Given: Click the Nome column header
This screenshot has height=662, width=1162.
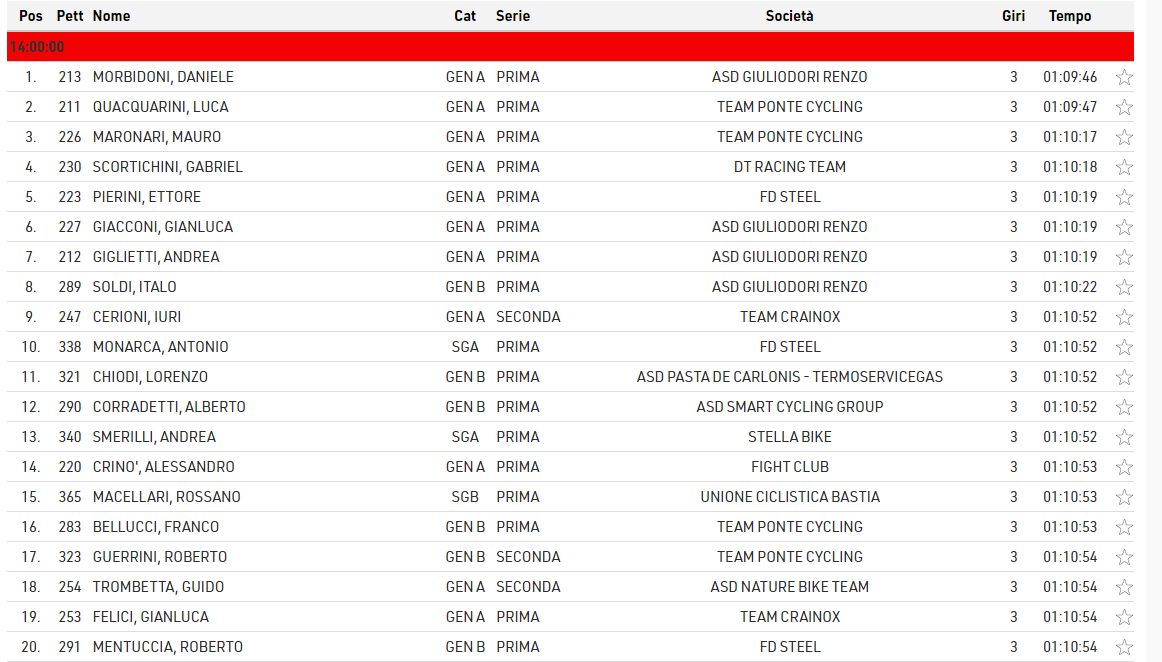Looking at the screenshot, I should click(x=111, y=16).
